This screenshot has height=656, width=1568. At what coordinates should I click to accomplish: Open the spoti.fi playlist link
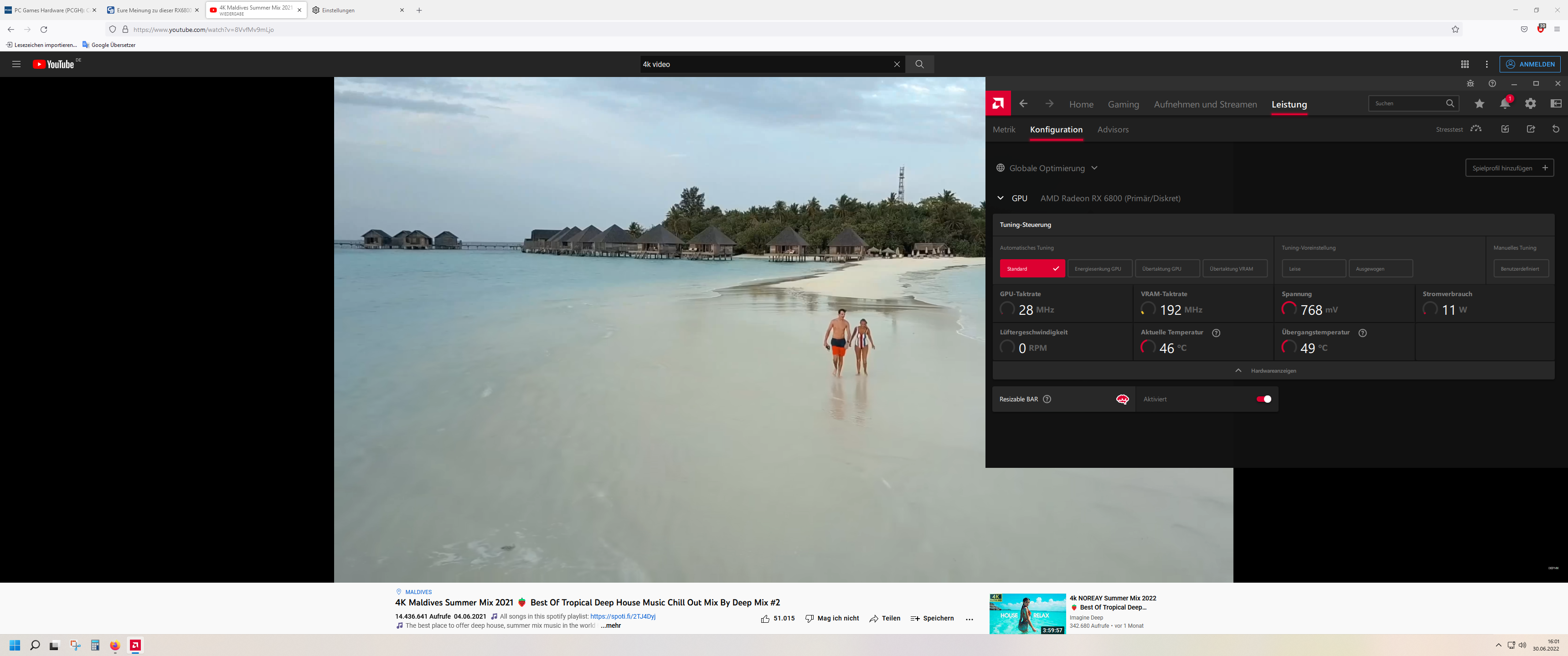point(622,616)
